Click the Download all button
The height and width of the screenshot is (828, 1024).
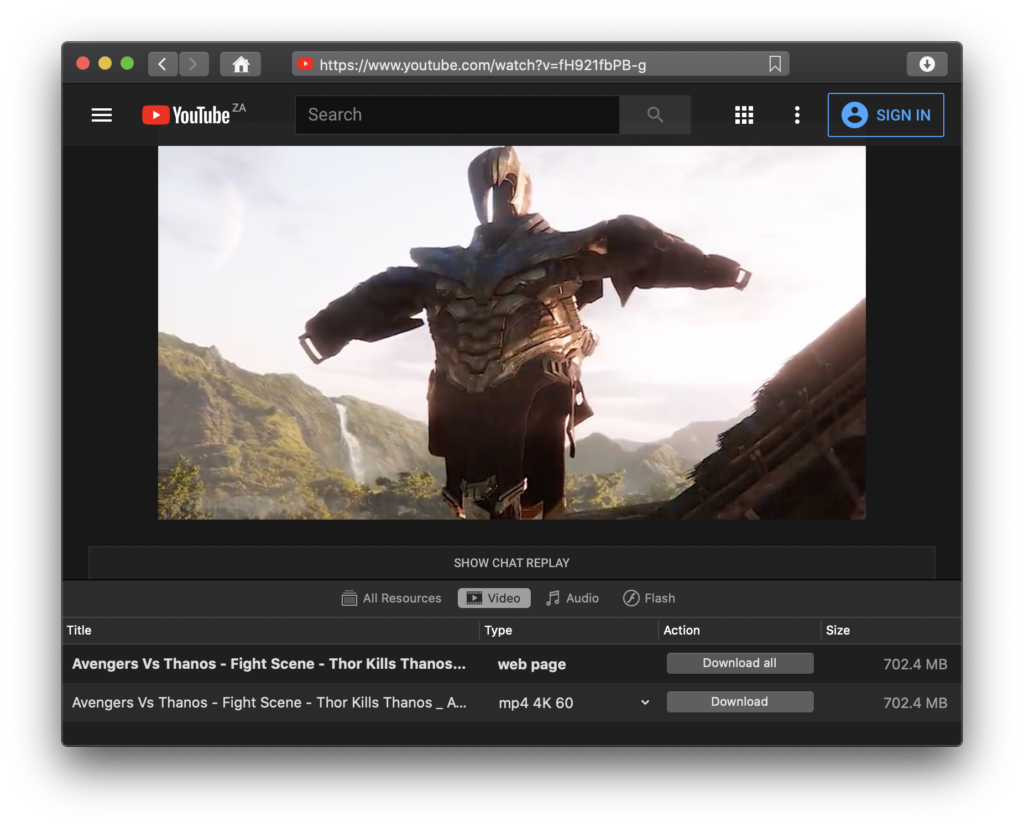740,663
